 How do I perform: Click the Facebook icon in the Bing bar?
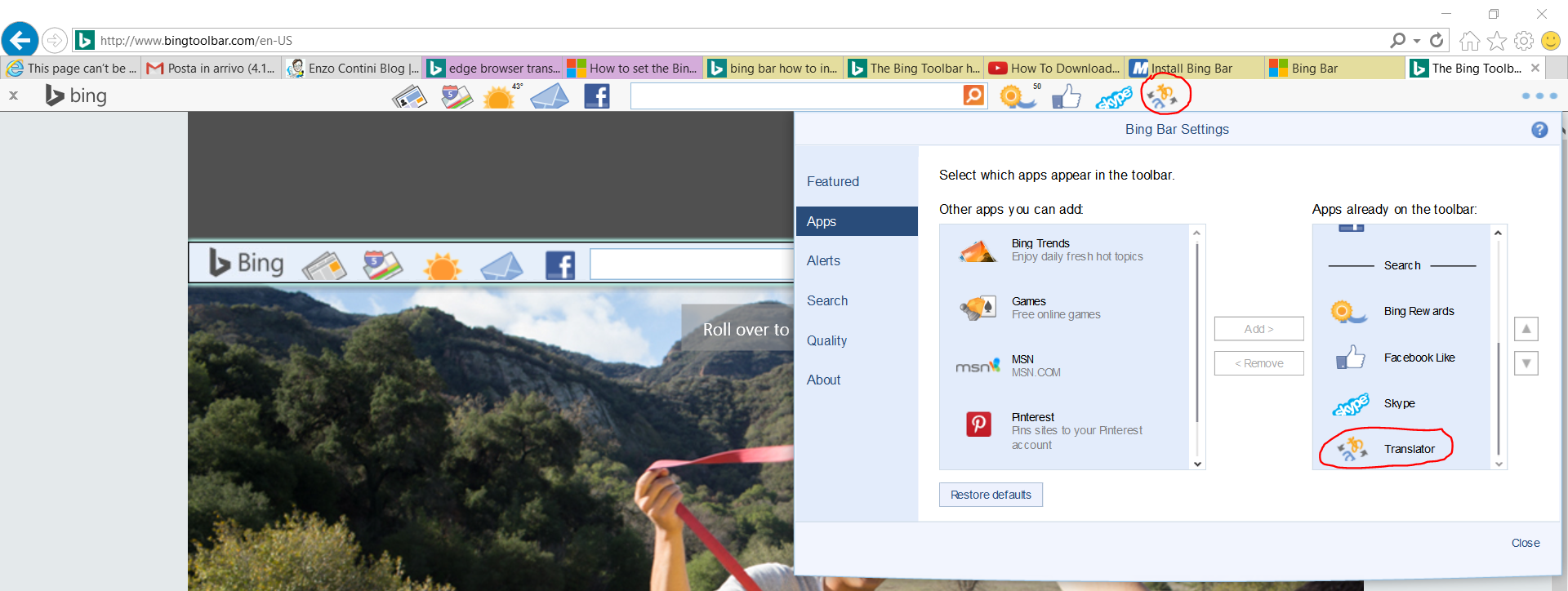click(x=597, y=96)
